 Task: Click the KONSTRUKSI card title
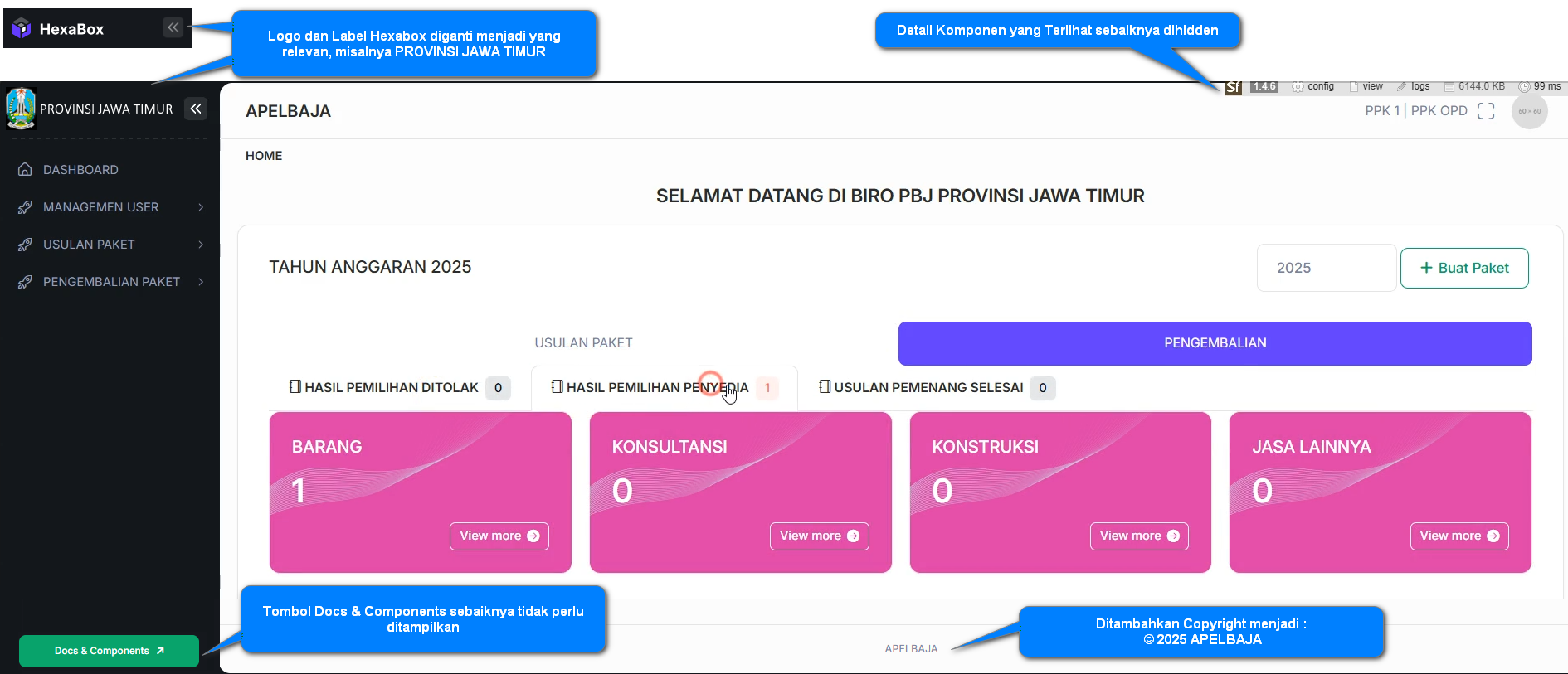pos(986,447)
